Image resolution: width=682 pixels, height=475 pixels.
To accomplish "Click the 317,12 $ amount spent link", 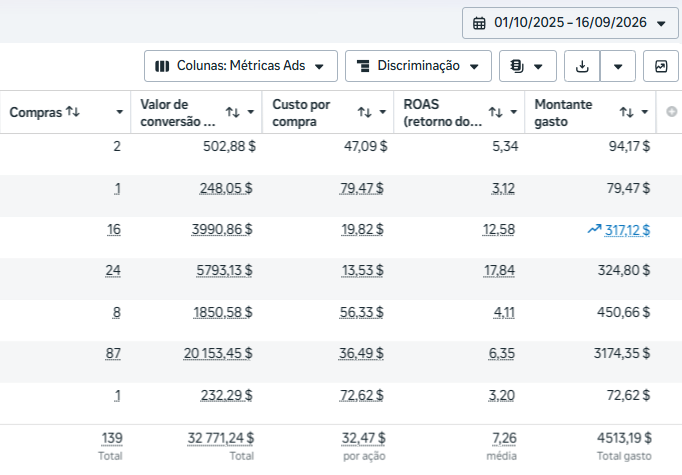I will pyautogui.click(x=627, y=230).
